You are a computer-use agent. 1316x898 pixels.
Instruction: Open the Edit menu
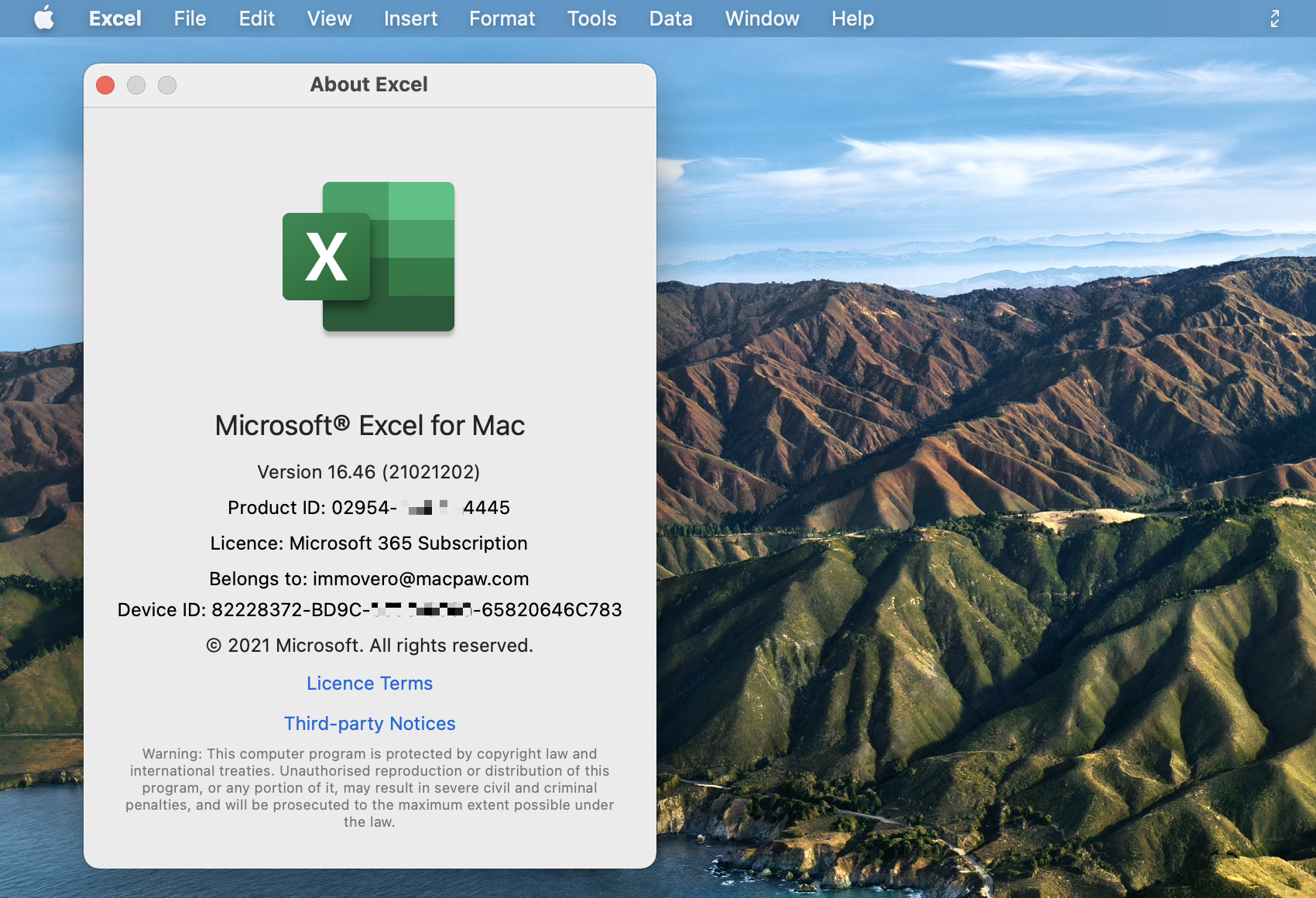(256, 19)
